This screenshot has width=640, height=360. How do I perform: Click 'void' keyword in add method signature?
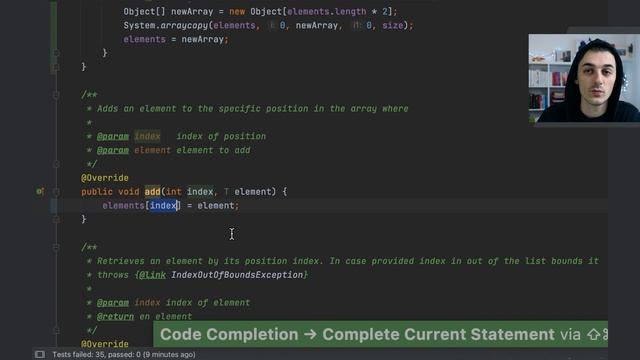pyautogui.click(x=129, y=191)
